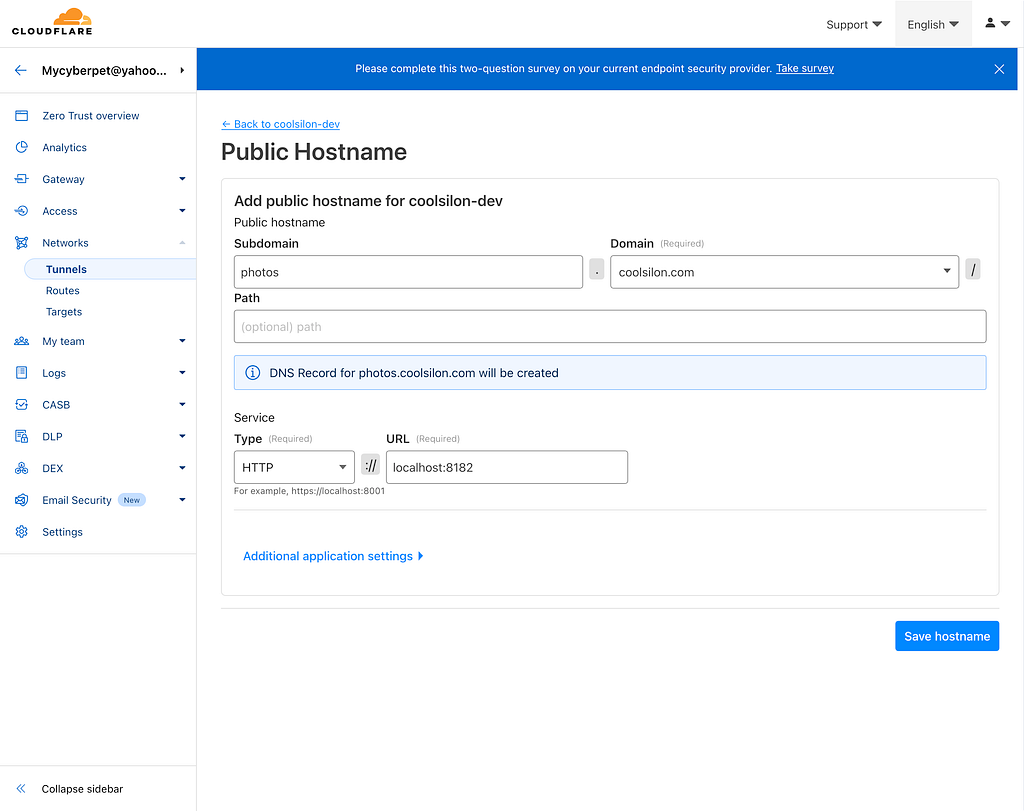Click the info icon in DNS notice

[252, 373]
